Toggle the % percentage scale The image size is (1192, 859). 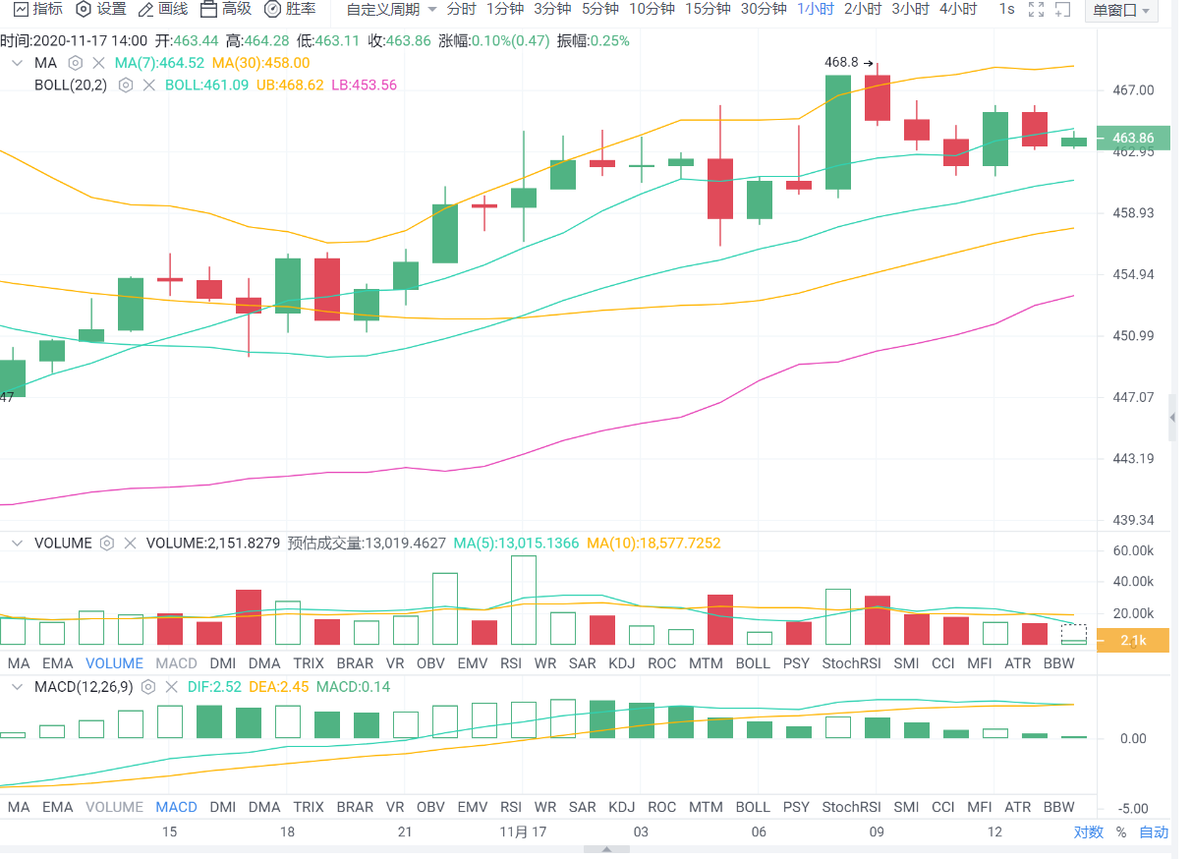point(1121,832)
